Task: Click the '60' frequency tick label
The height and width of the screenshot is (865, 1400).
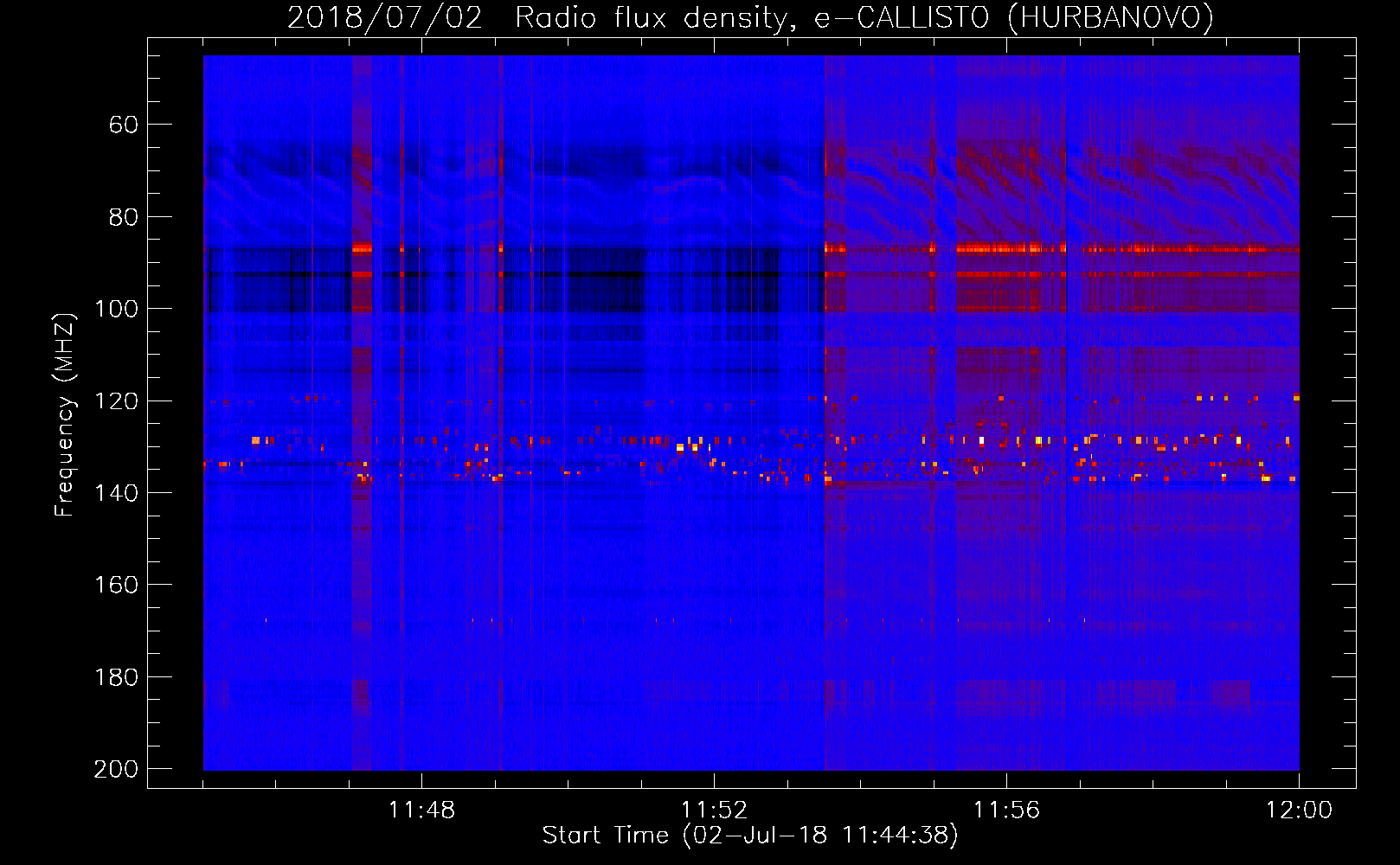Action: tap(124, 125)
